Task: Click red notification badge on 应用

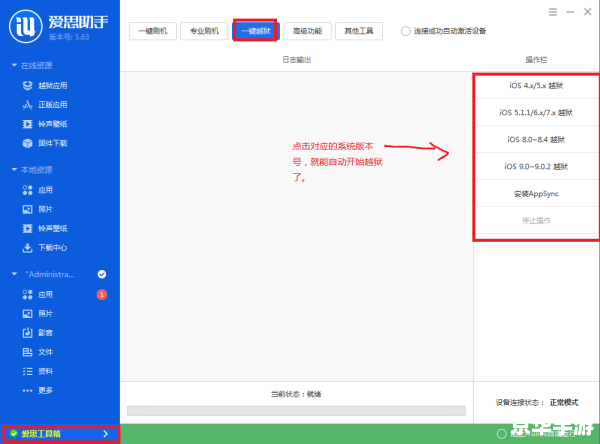Action: click(x=102, y=294)
